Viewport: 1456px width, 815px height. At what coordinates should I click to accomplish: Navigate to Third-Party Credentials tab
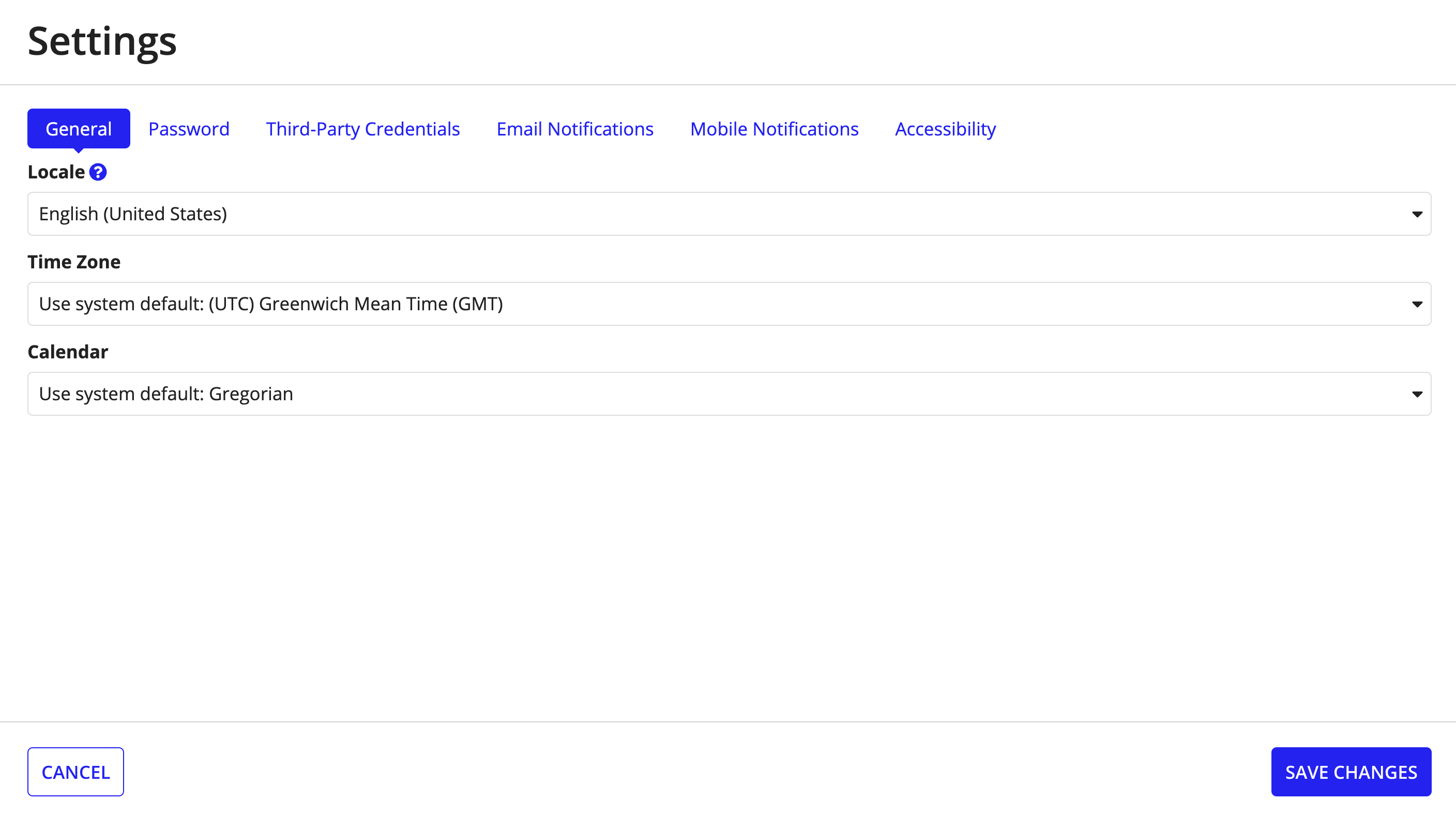tap(363, 128)
